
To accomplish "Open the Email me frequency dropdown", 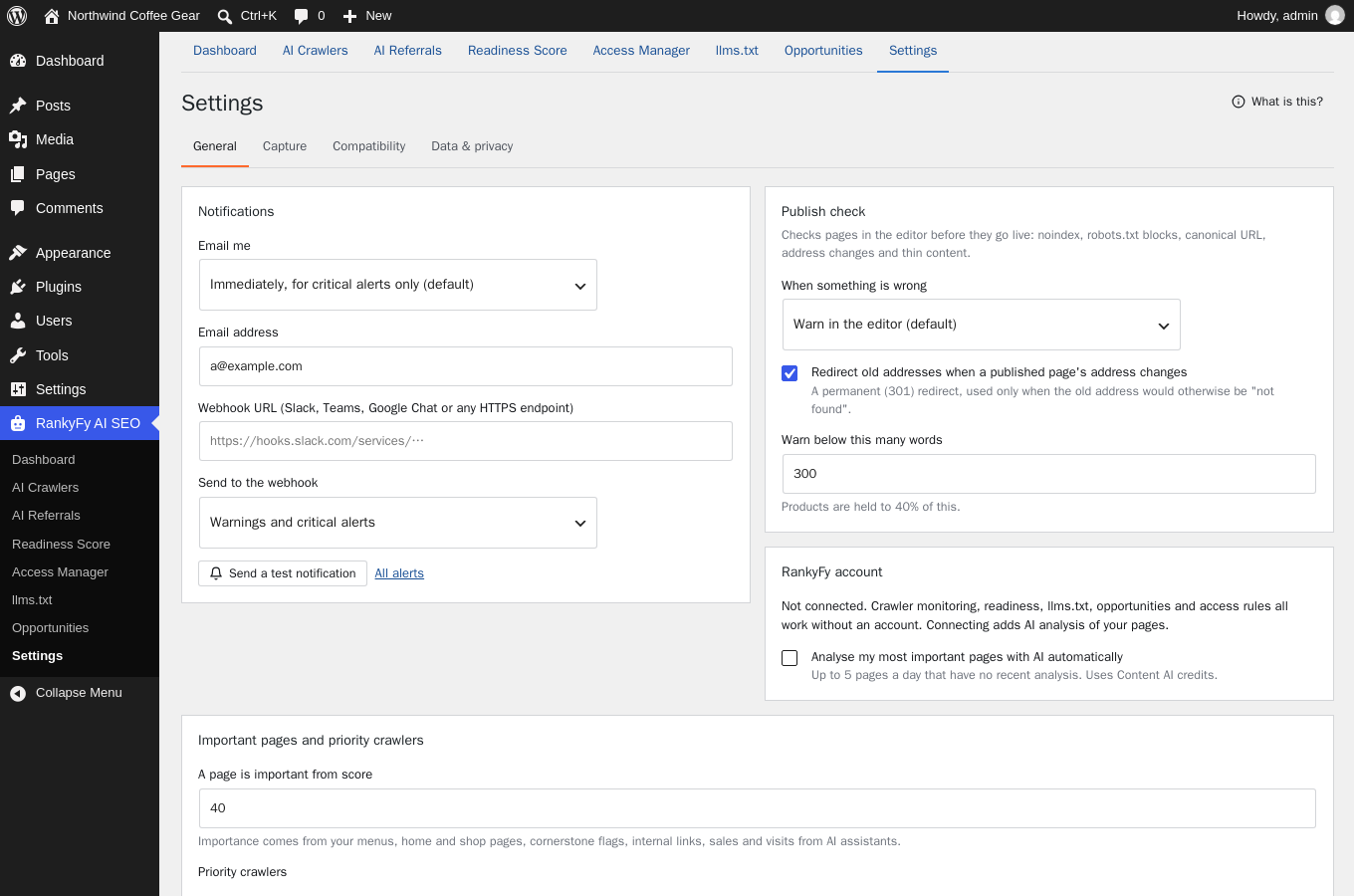I will (x=398, y=285).
